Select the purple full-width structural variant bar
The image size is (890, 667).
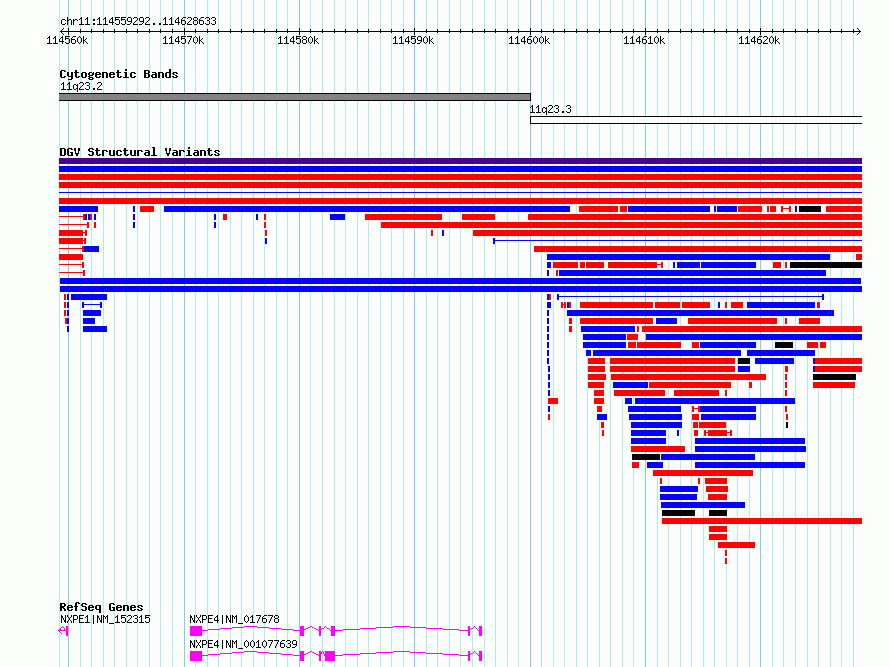(460, 161)
